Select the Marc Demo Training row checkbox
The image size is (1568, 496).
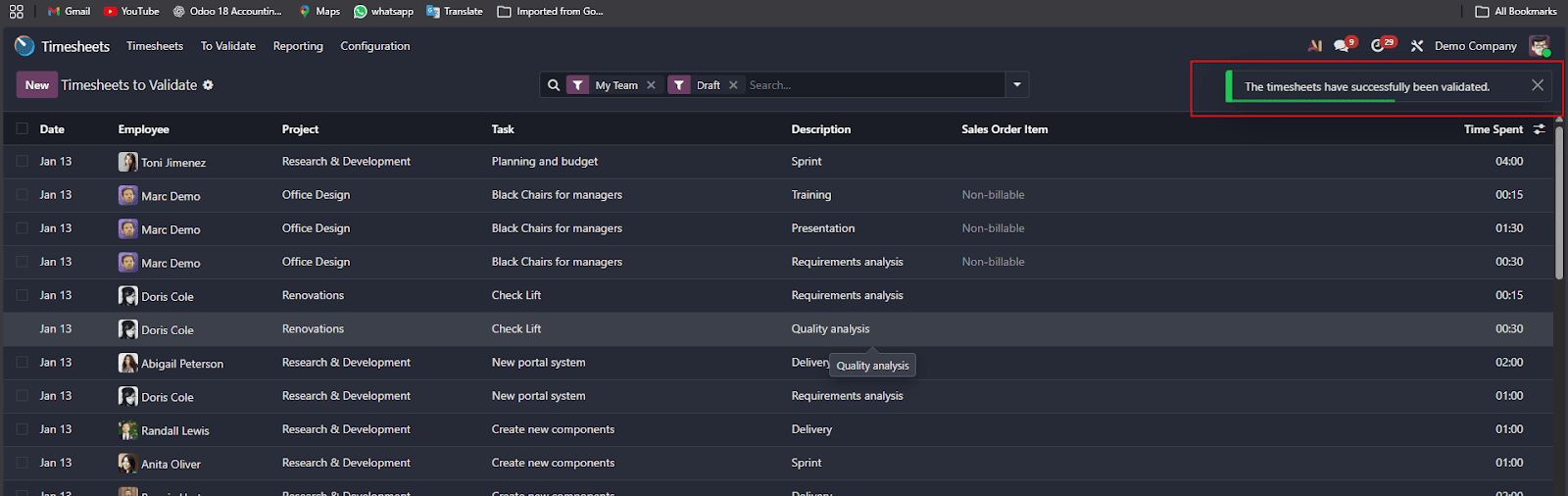[22, 194]
